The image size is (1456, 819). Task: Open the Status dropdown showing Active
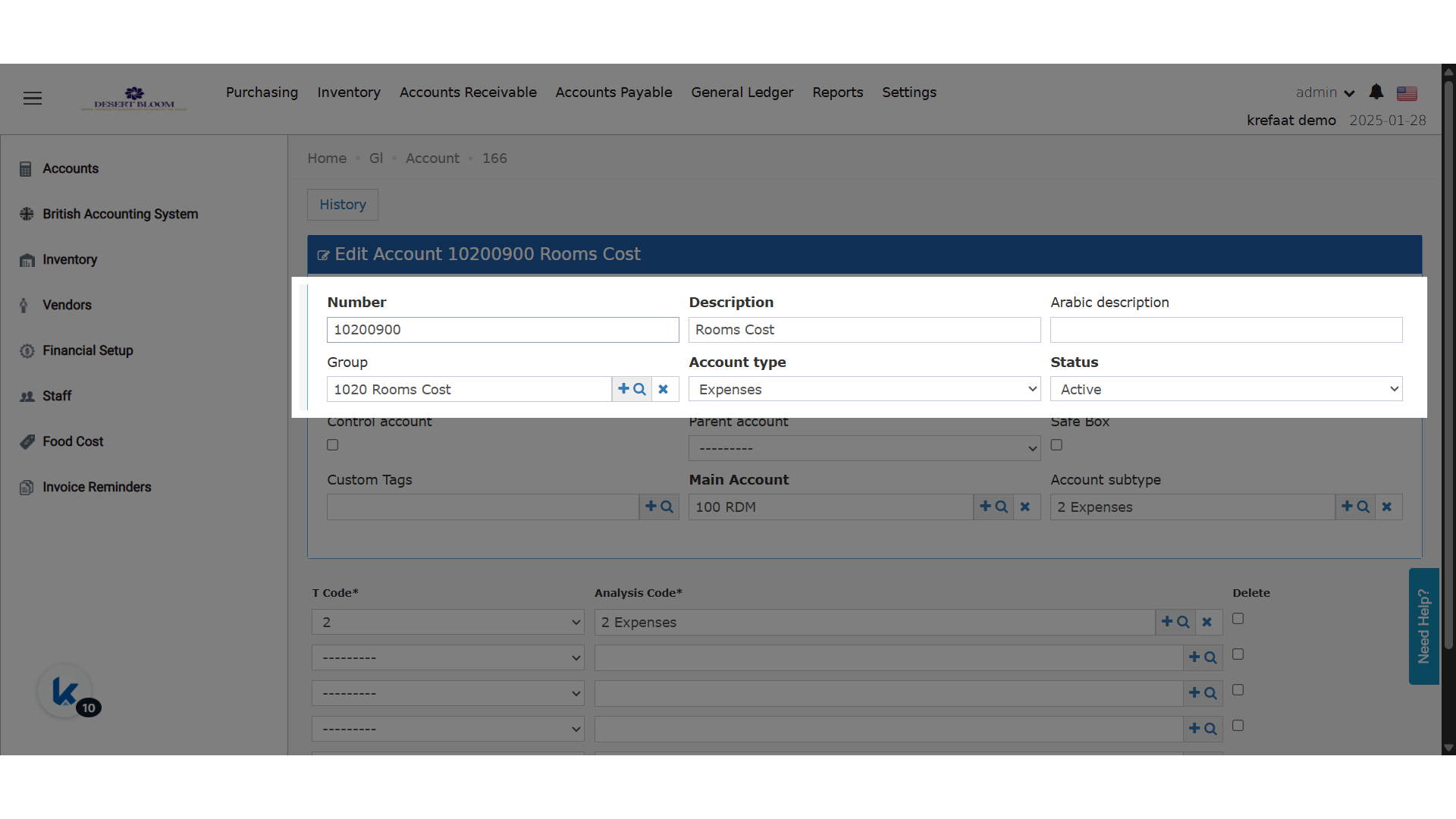coord(1226,389)
